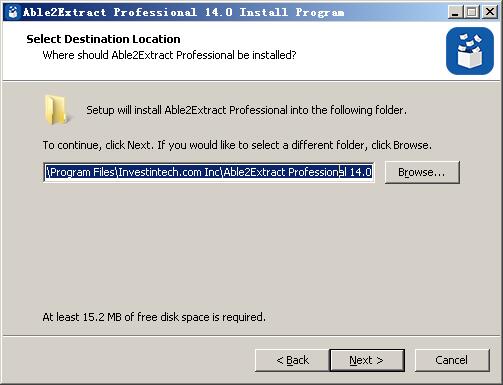
Task: Click 'Program Files' segment of the path
Action: 82,172
